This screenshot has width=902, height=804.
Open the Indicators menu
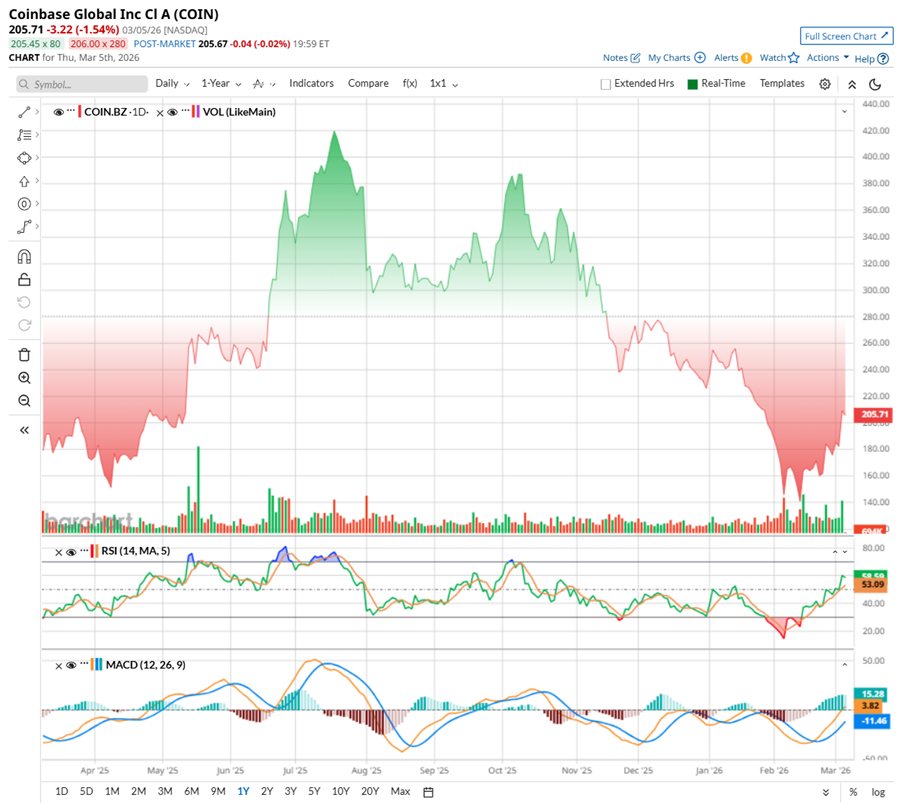311,83
